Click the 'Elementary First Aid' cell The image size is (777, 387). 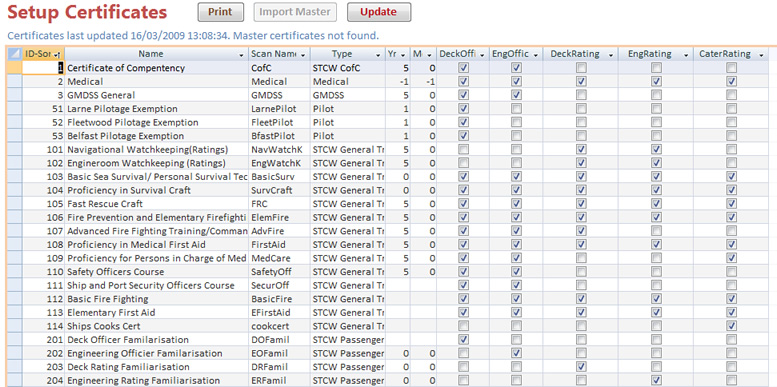[156, 313]
